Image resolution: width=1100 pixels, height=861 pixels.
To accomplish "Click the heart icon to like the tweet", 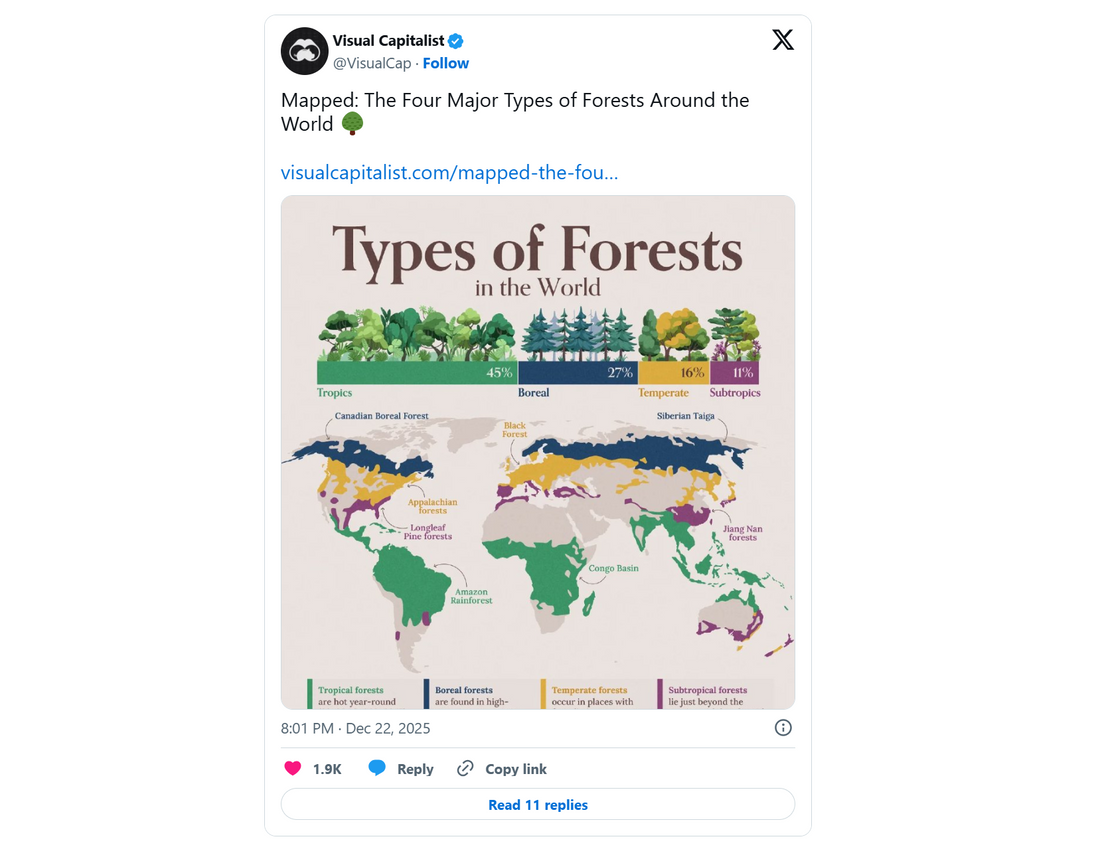I will (x=293, y=768).
